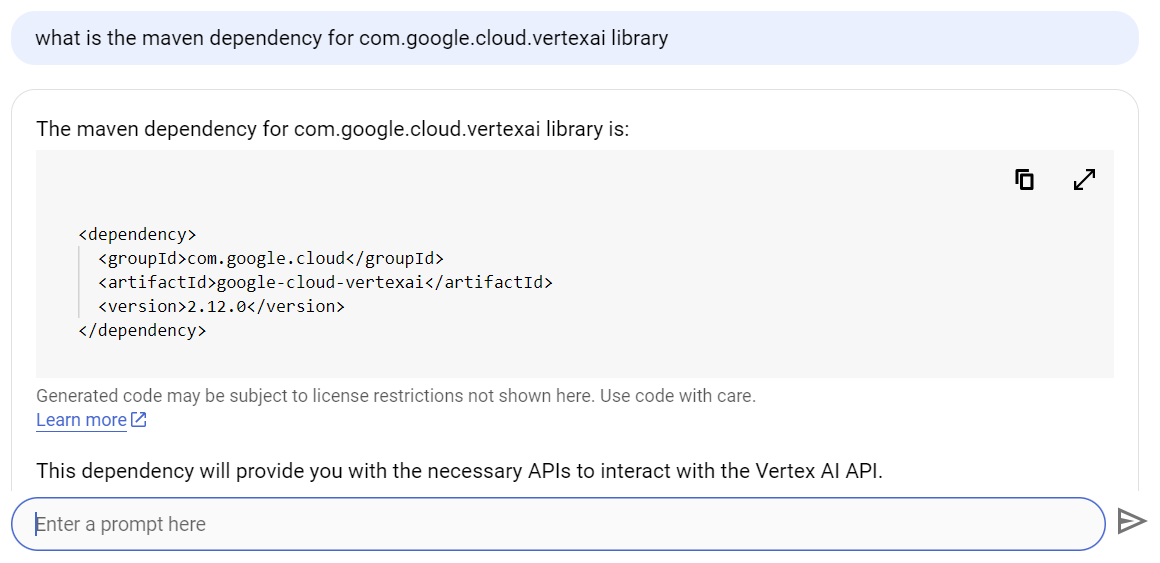Click the groupId line in the code
The height and width of the screenshot is (563, 1160).
pos(270,259)
